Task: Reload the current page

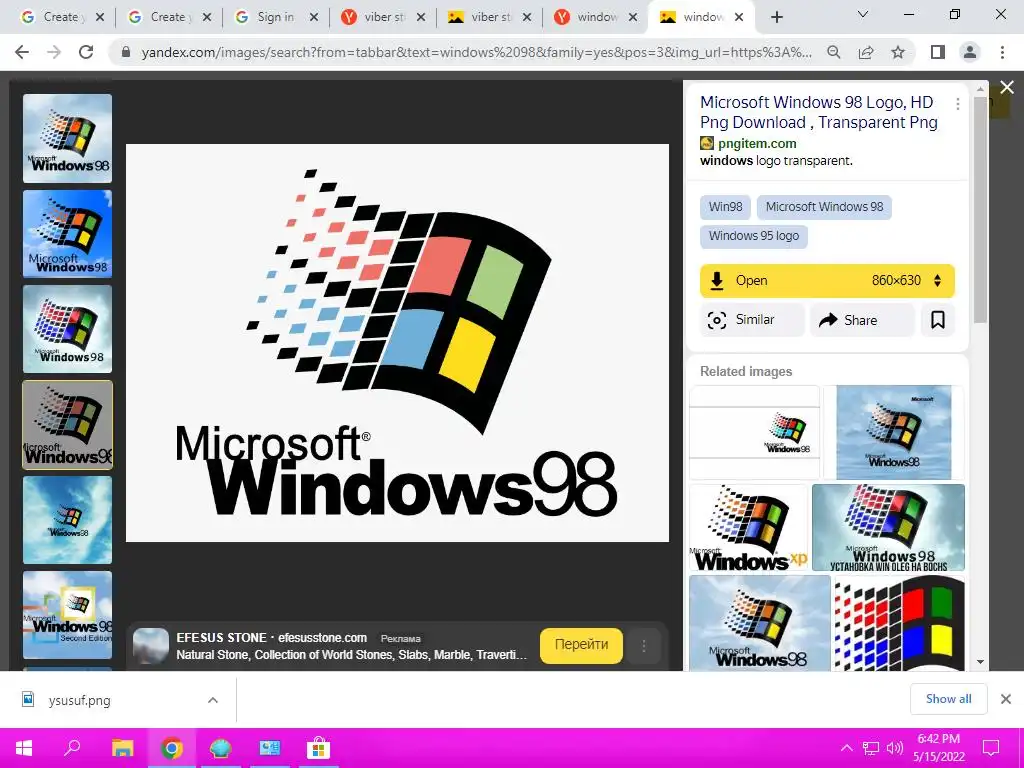Action: [x=86, y=52]
